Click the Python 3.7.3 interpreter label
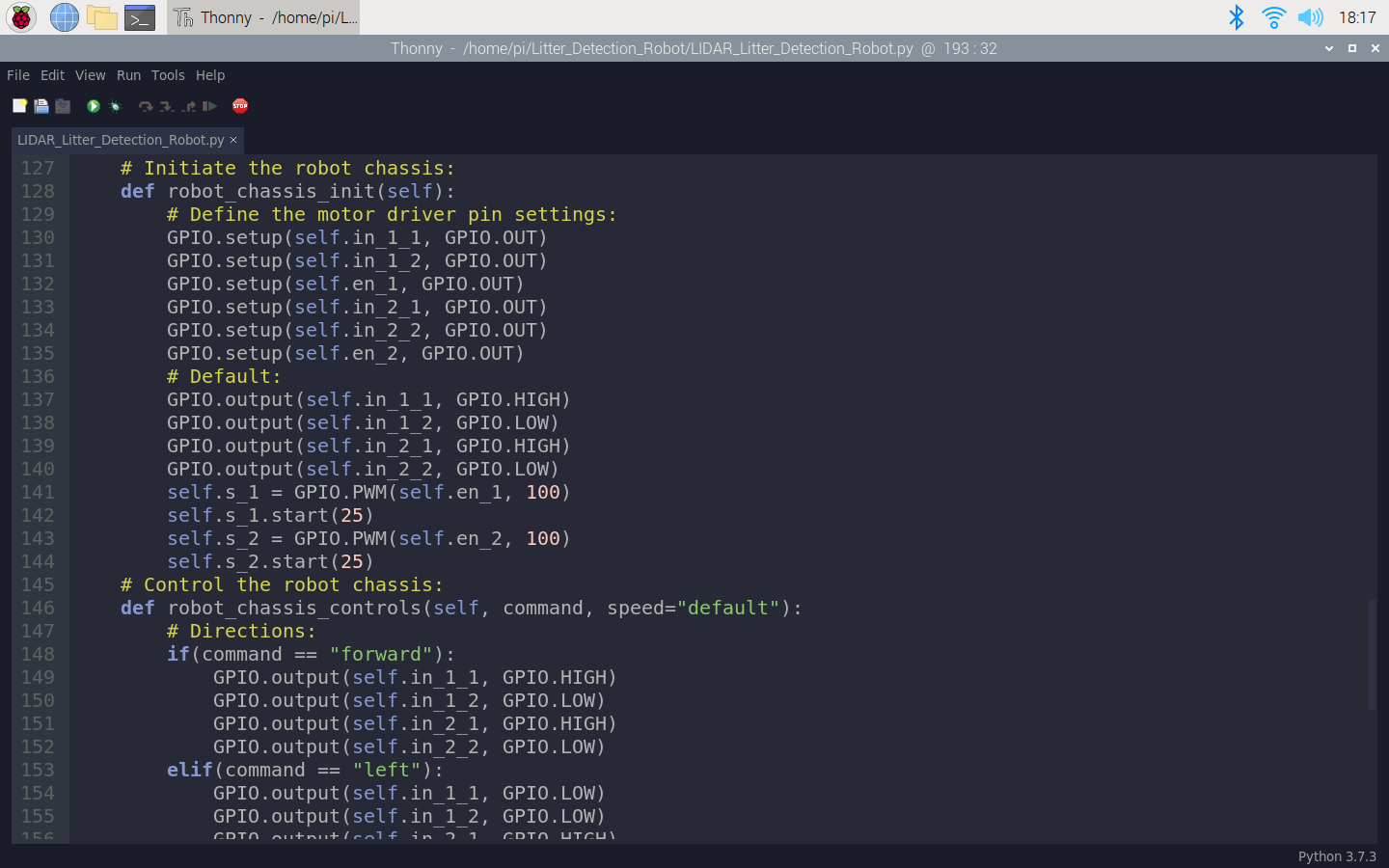 point(1336,856)
